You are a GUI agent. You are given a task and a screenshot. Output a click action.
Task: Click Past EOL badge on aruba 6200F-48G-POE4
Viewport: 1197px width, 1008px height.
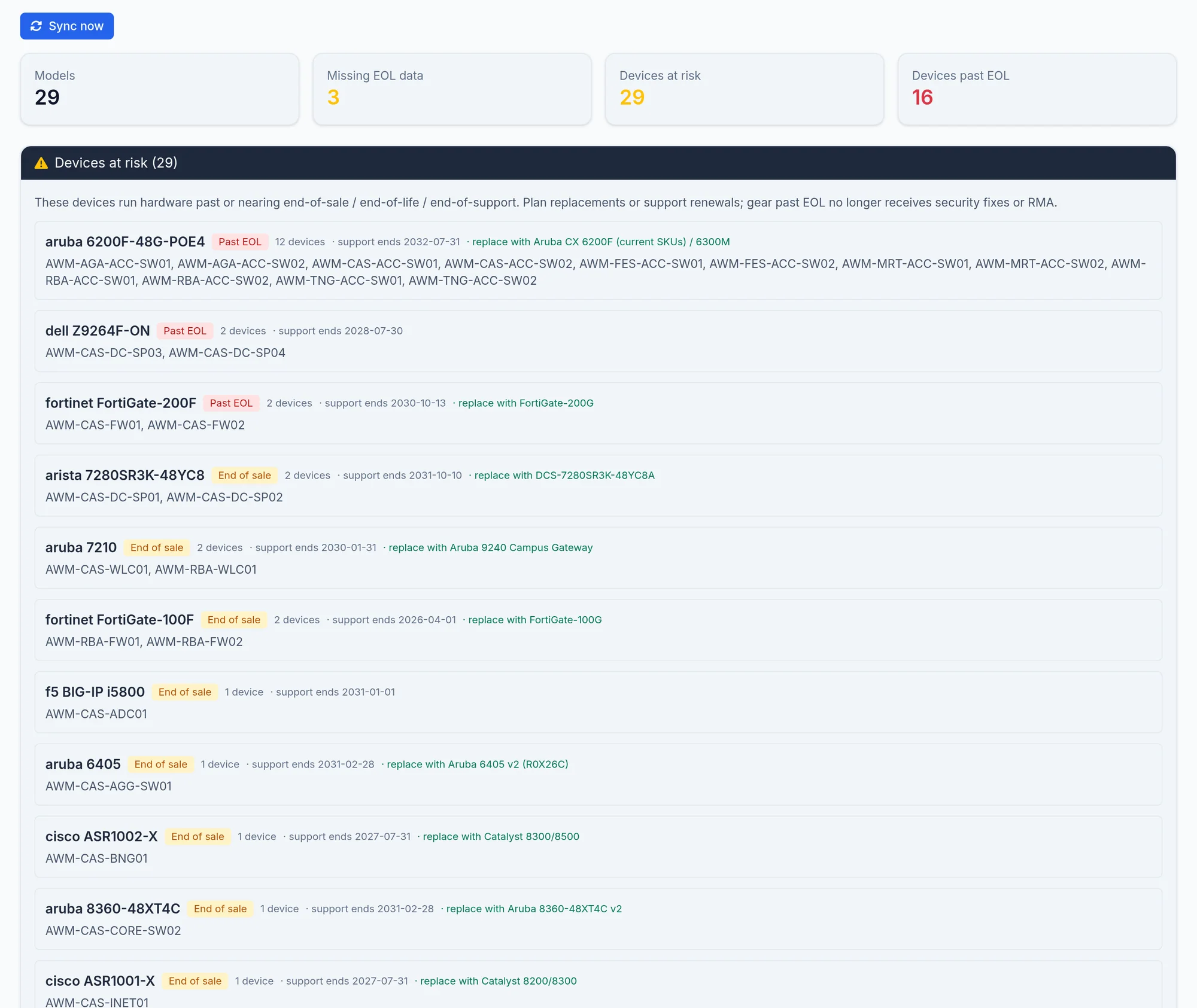(240, 242)
